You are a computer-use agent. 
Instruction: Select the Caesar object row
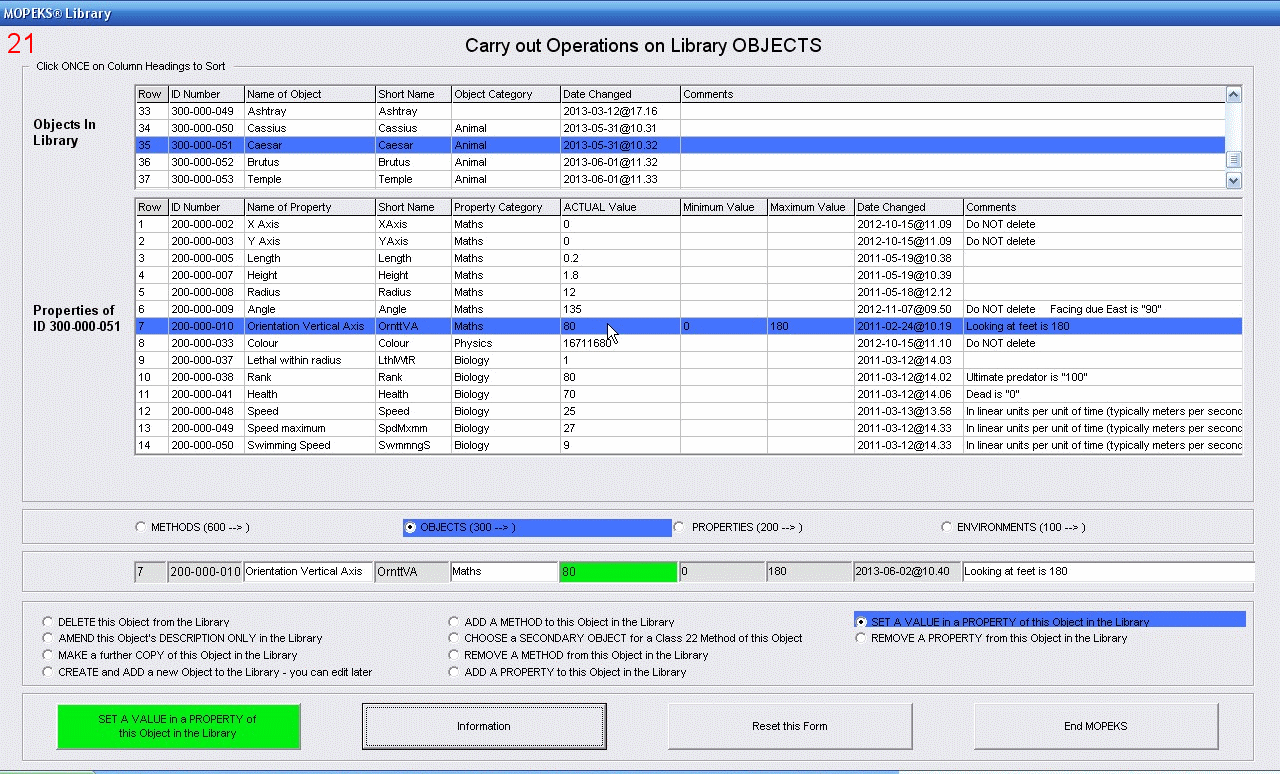pos(680,145)
